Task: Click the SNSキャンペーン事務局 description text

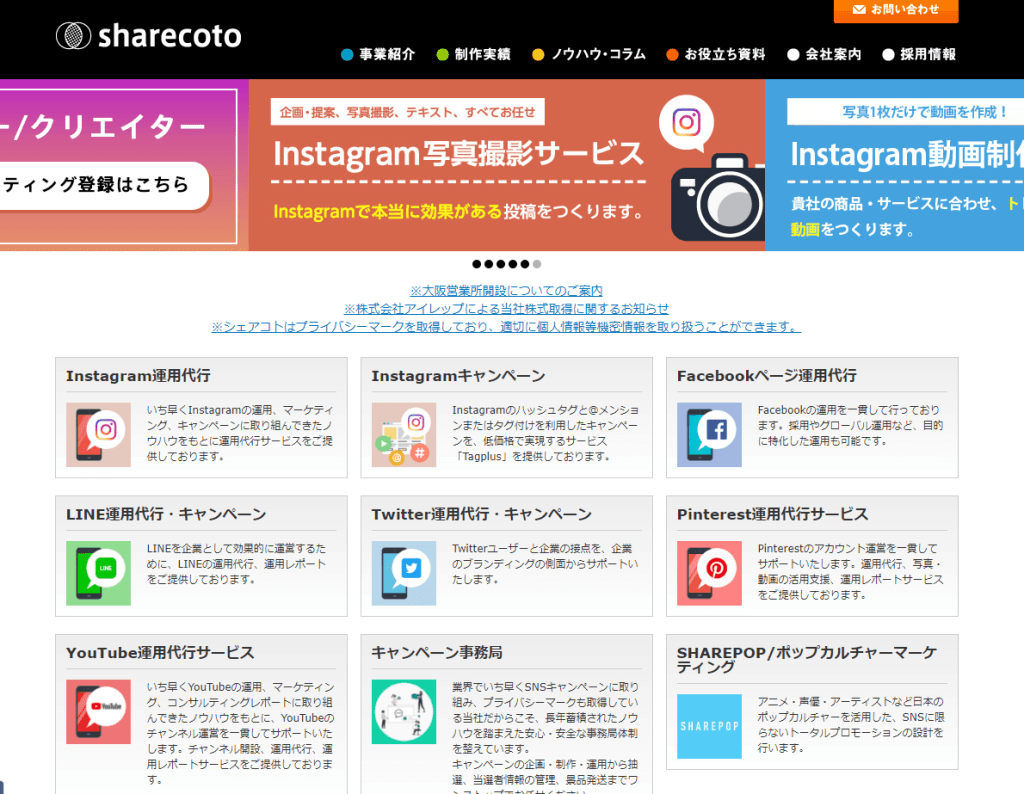Action: coord(545,737)
